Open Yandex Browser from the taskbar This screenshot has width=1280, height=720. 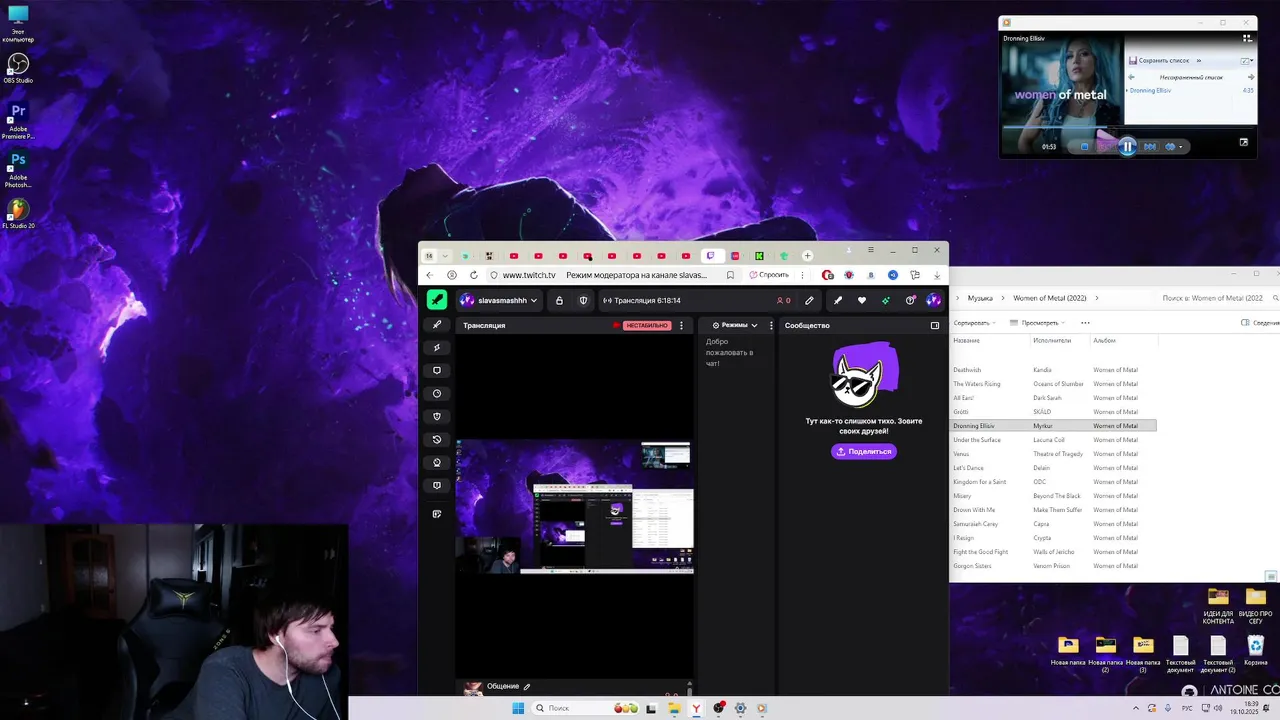point(696,708)
